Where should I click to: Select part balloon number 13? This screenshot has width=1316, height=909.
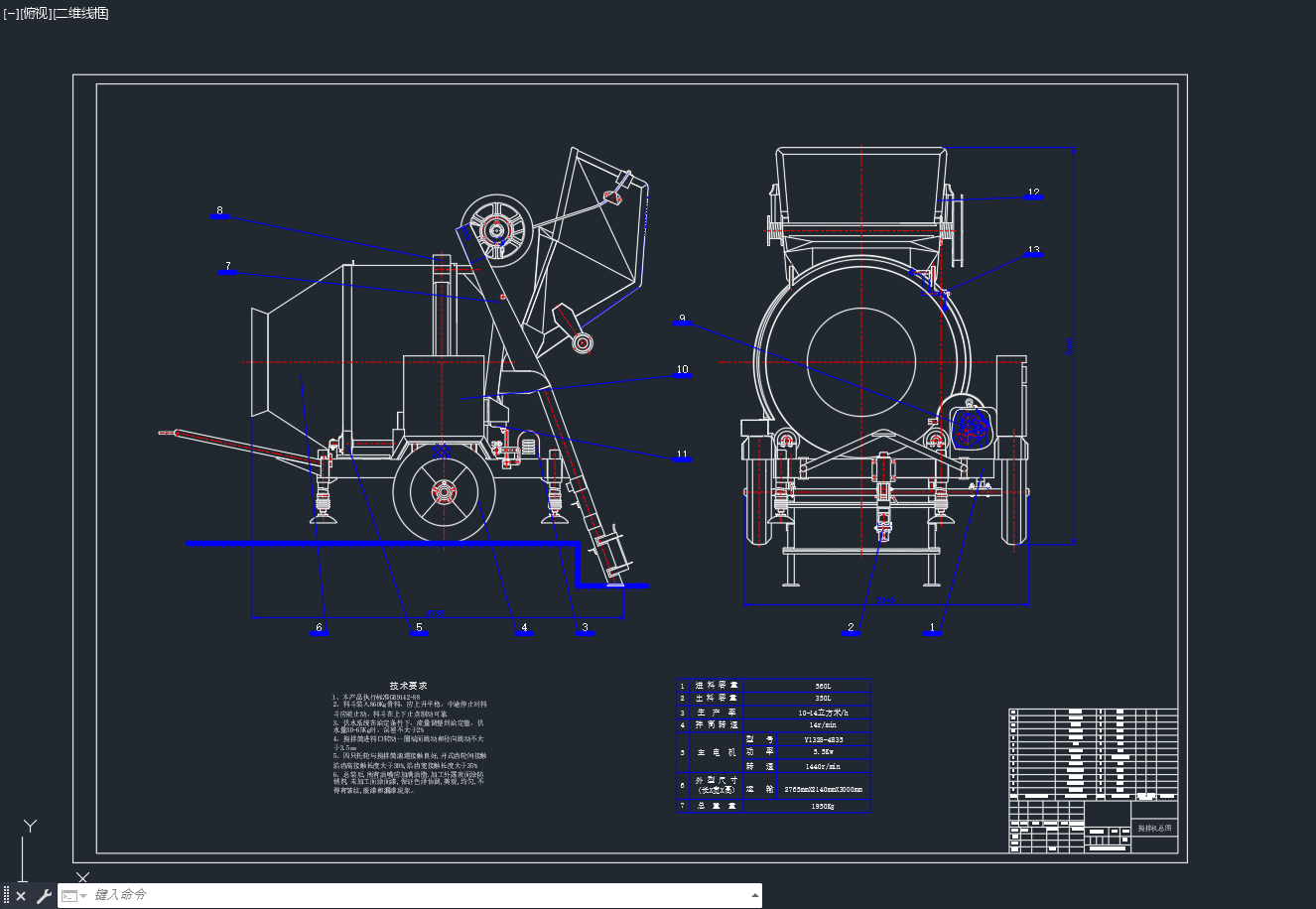(x=1033, y=251)
